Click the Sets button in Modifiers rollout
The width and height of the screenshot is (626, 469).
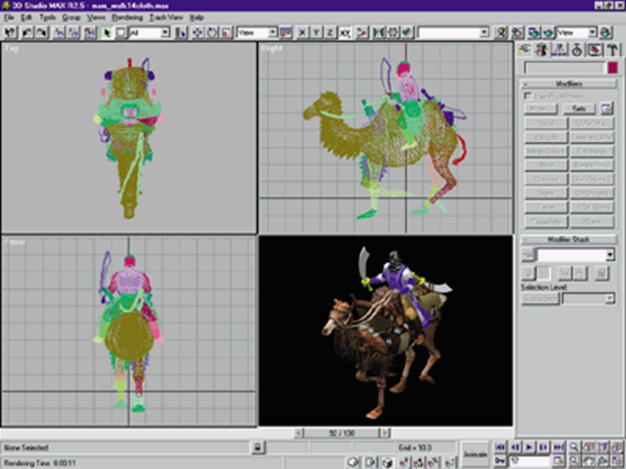[x=577, y=107]
